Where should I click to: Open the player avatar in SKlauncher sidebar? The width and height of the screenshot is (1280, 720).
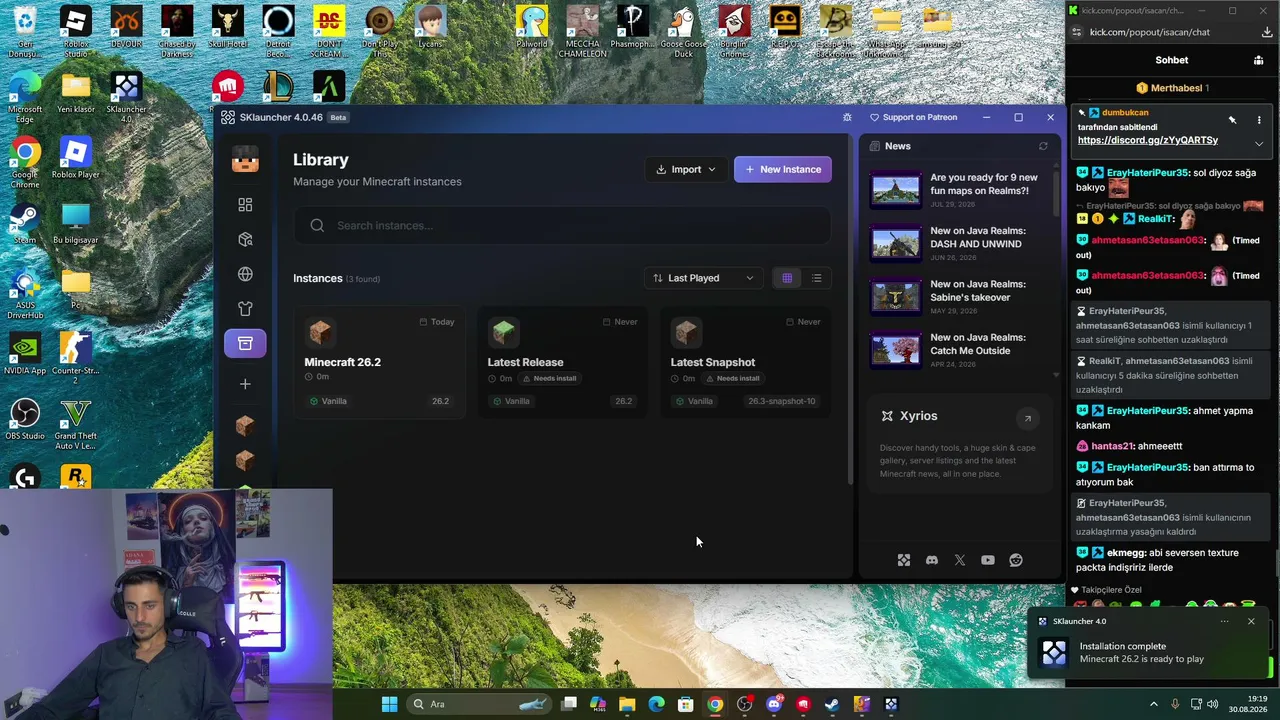coord(245,159)
